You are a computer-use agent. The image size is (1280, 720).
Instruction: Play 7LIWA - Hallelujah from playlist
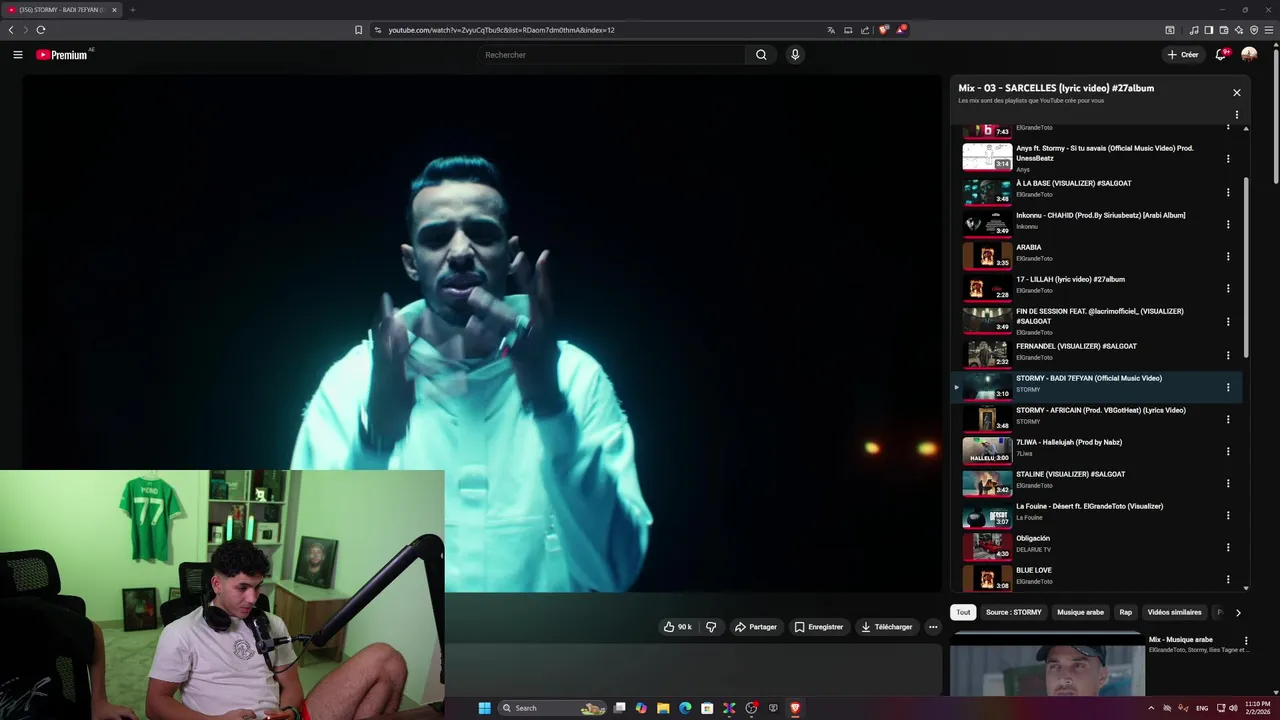pos(1096,451)
